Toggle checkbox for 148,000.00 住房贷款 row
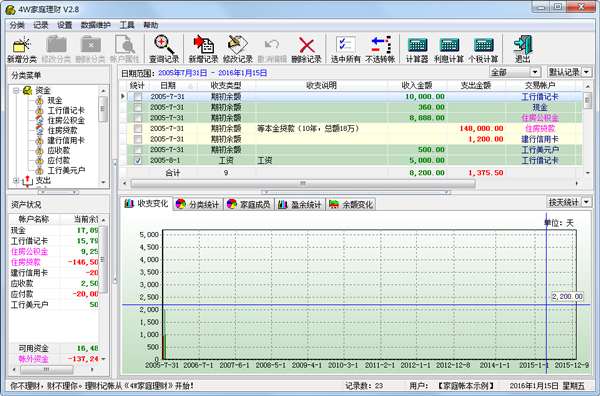600x396 pixels. tap(138, 129)
